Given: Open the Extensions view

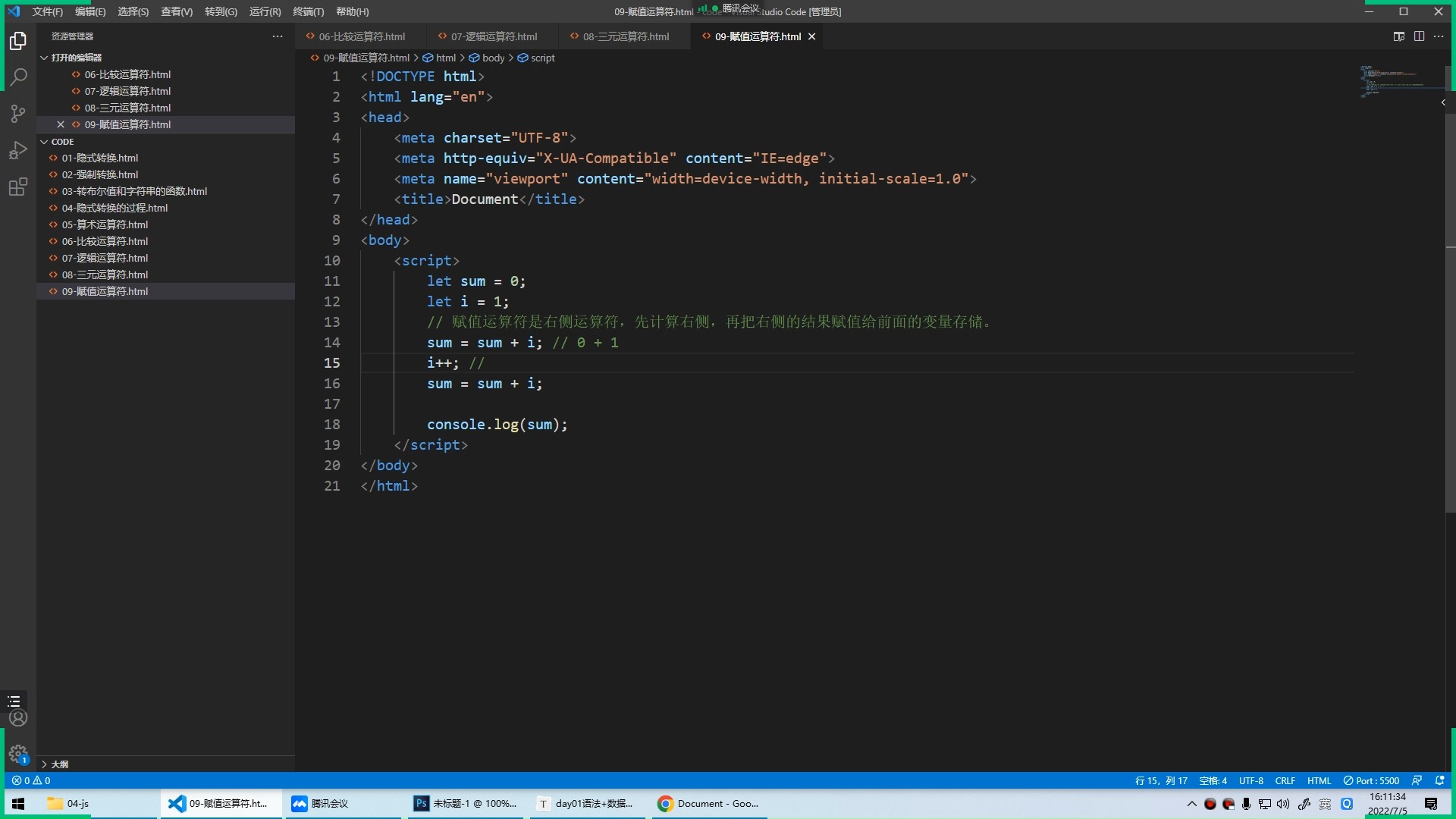Looking at the screenshot, I should click(x=18, y=187).
